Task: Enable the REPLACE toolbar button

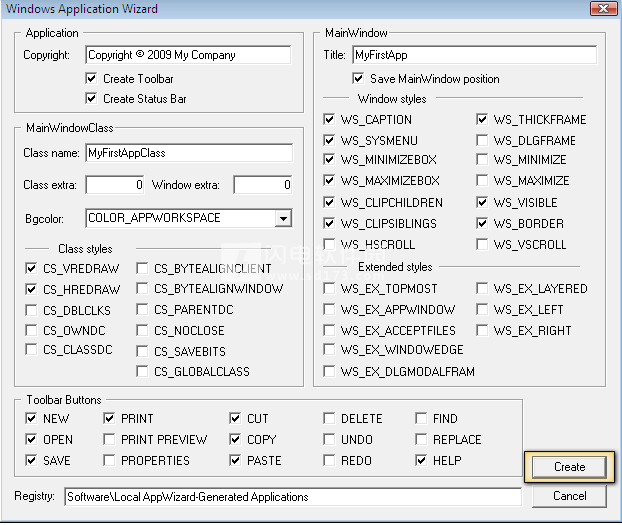Action: (421, 439)
